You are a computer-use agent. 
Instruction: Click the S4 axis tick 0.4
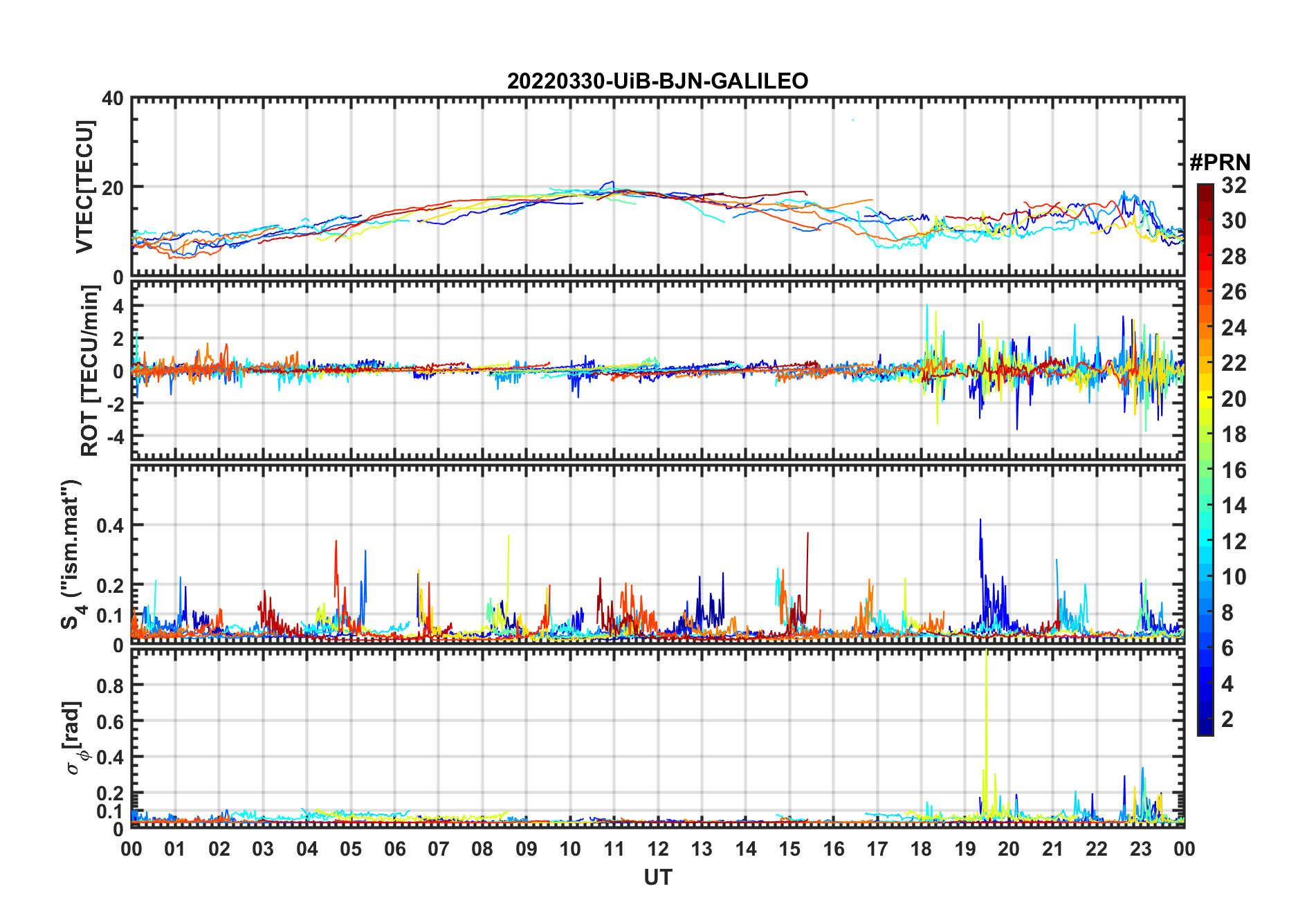pyautogui.click(x=110, y=526)
